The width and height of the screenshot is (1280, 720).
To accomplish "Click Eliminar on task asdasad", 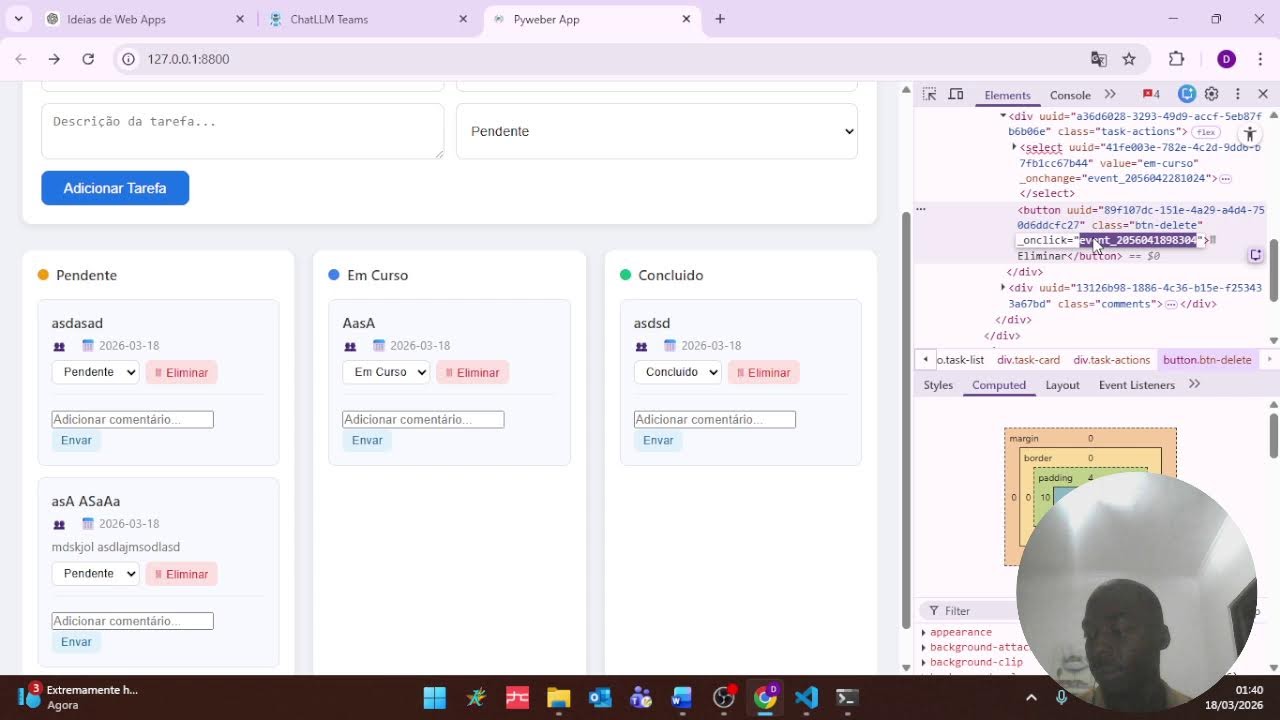I will (181, 372).
